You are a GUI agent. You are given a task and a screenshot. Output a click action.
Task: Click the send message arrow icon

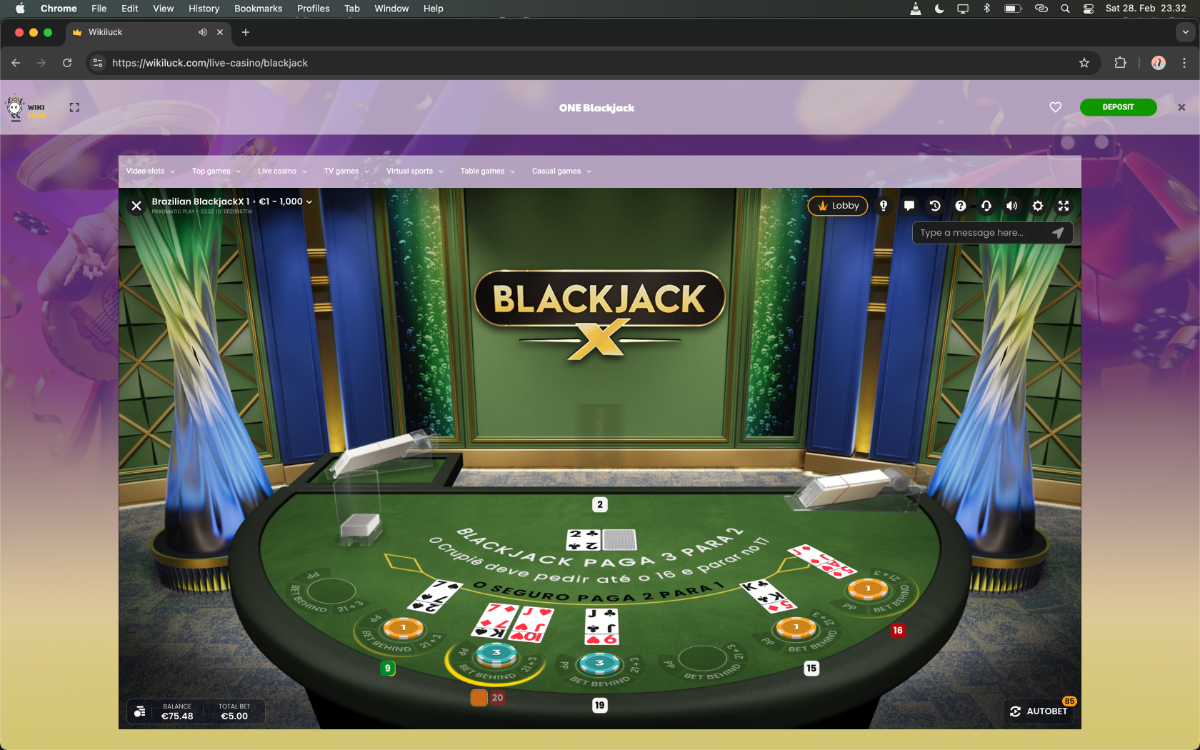point(1058,233)
